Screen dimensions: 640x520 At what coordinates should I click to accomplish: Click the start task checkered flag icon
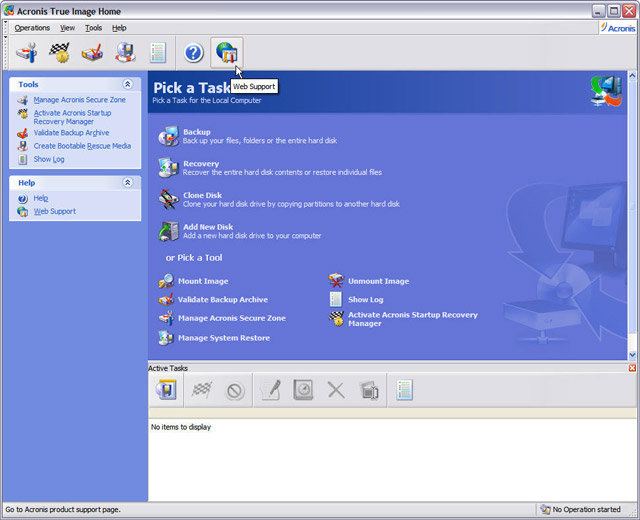(202, 390)
